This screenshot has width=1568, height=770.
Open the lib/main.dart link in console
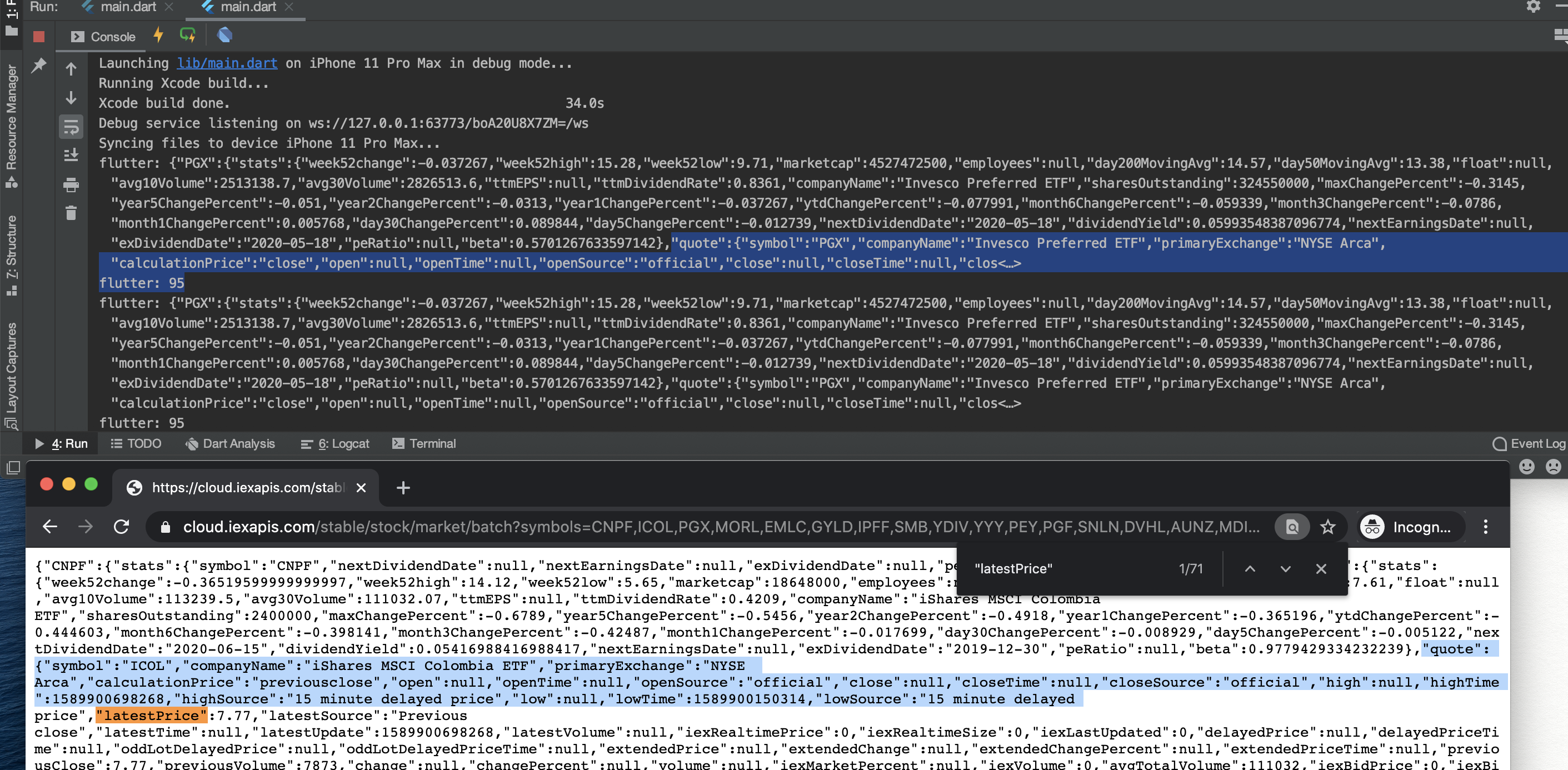tap(227, 63)
